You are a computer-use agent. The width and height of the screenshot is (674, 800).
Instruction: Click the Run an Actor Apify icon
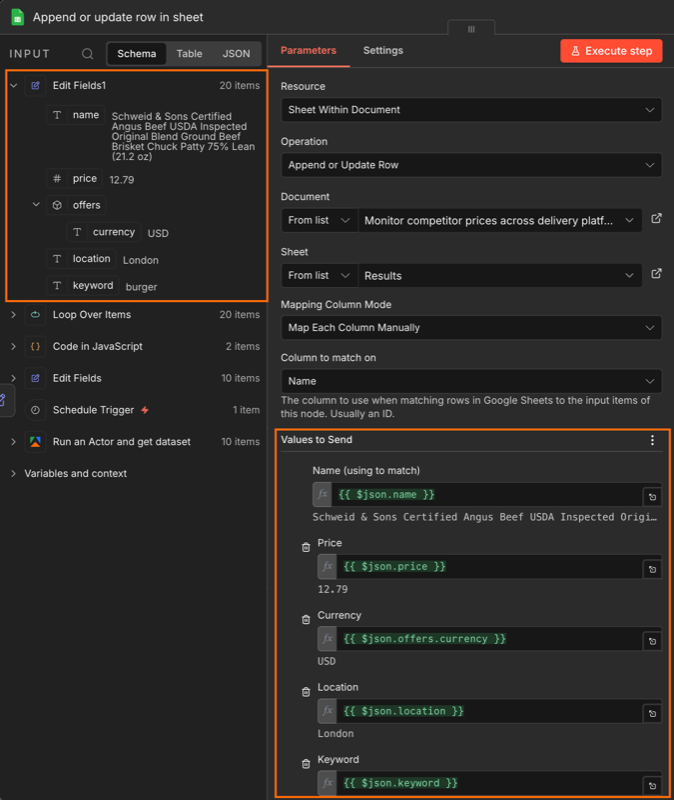[35, 441]
